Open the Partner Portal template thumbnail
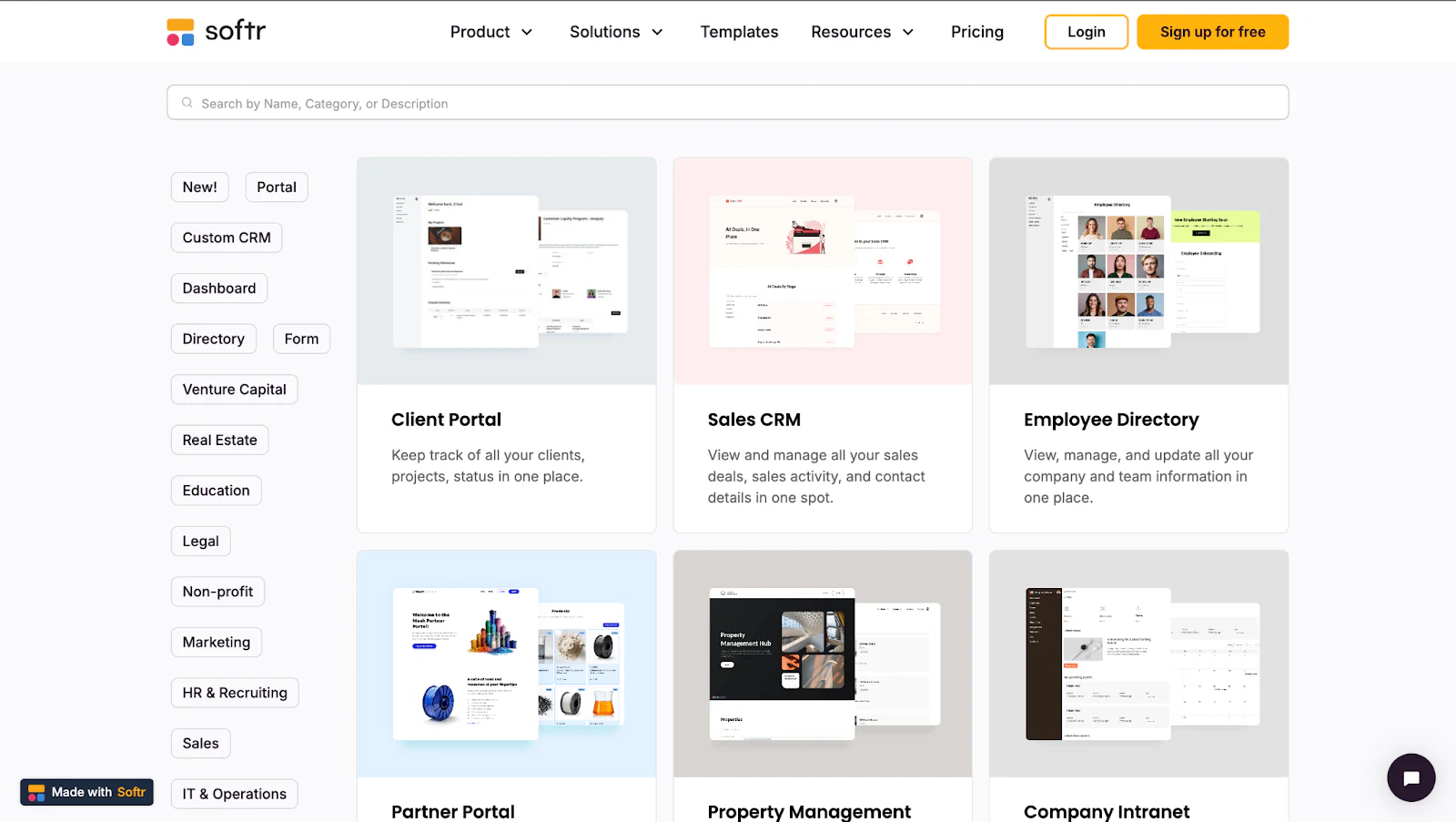The width and height of the screenshot is (1456, 822). click(507, 664)
